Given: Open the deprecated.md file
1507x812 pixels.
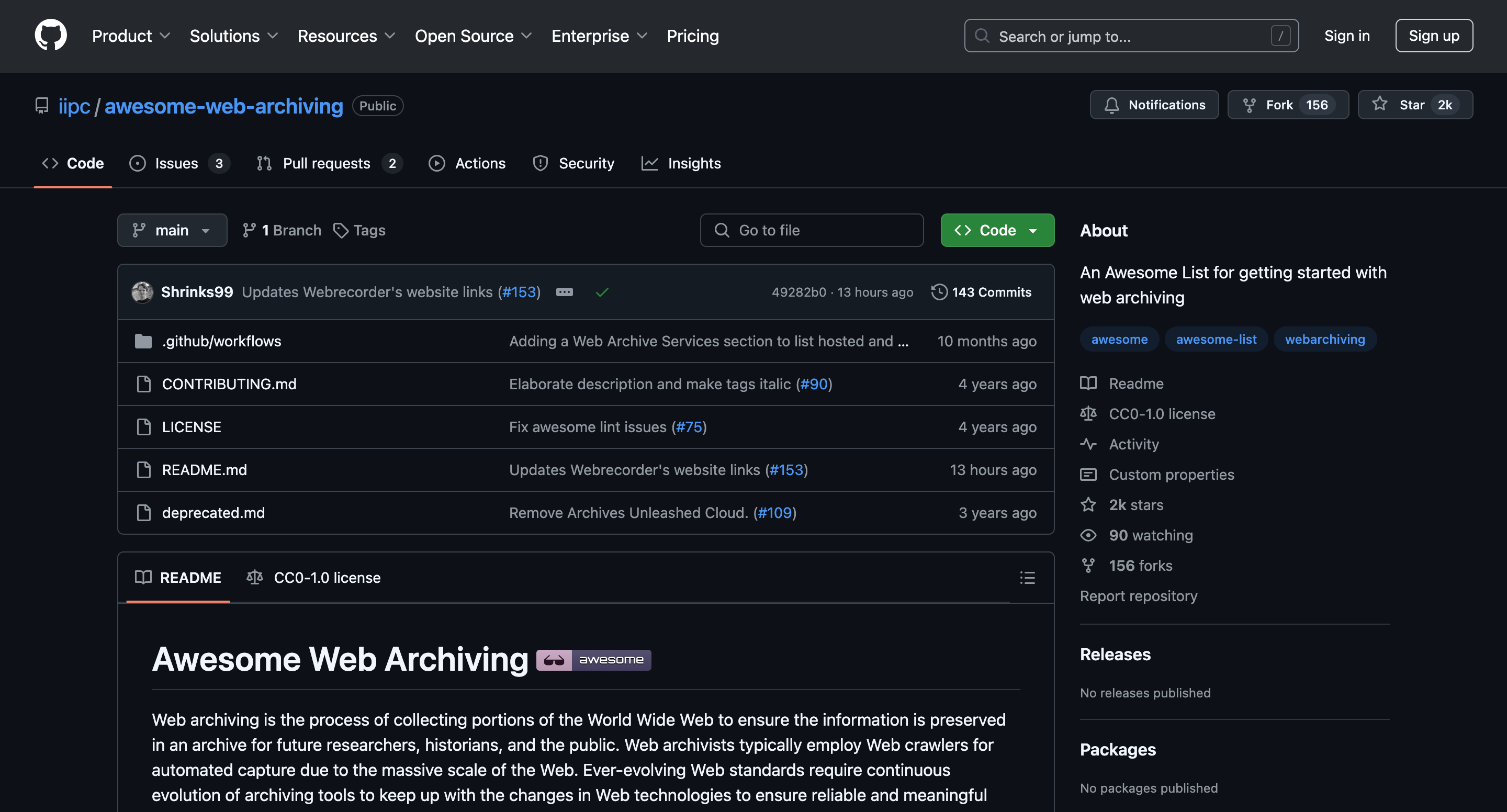Looking at the screenshot, I should click(x=213, y=513).
